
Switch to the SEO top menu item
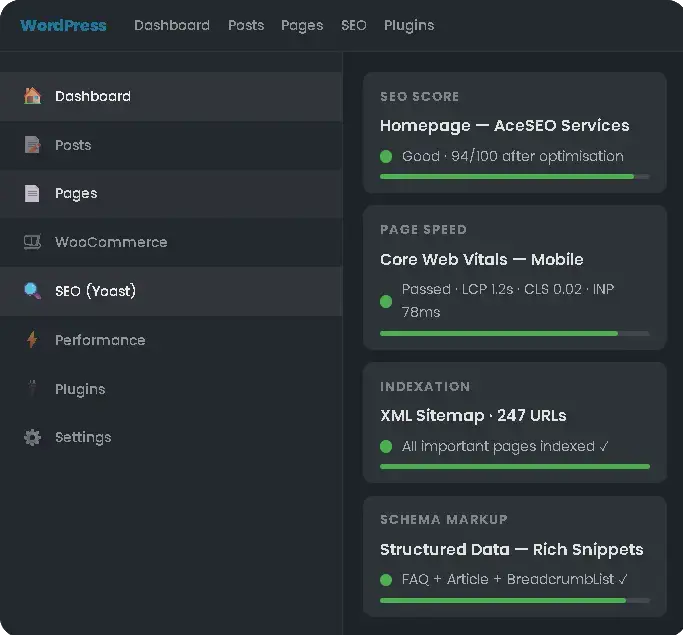pos(354,25)
